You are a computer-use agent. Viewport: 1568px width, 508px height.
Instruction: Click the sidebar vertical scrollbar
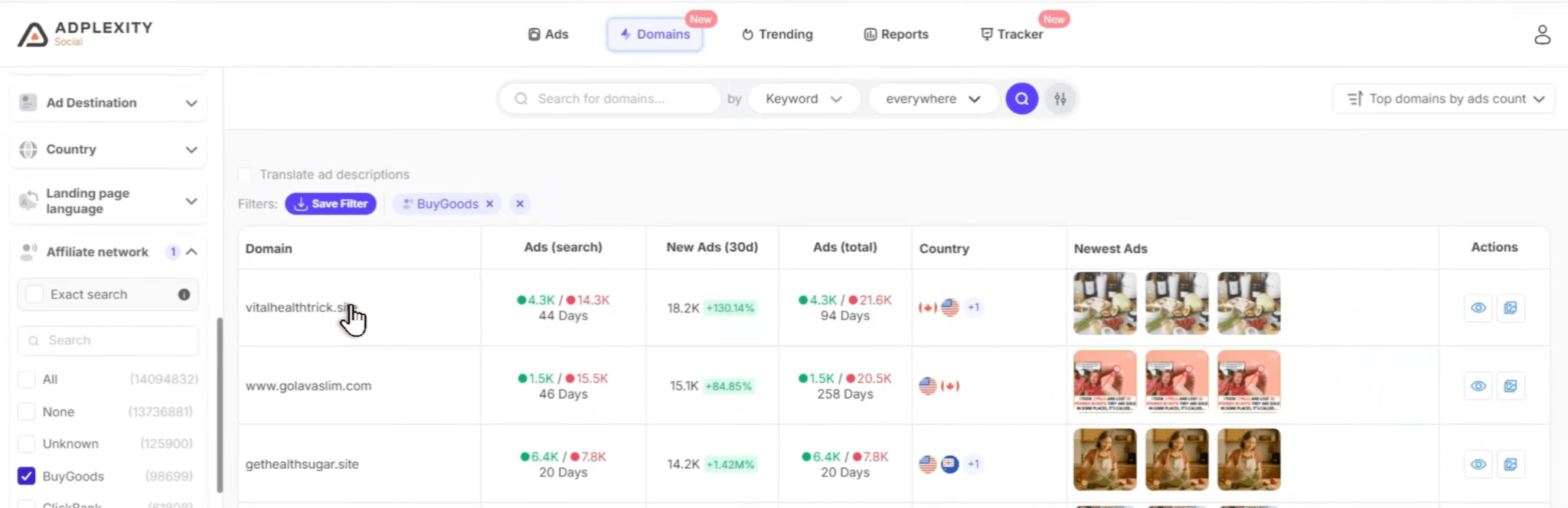pyautogui.click(x=220, y=405)
